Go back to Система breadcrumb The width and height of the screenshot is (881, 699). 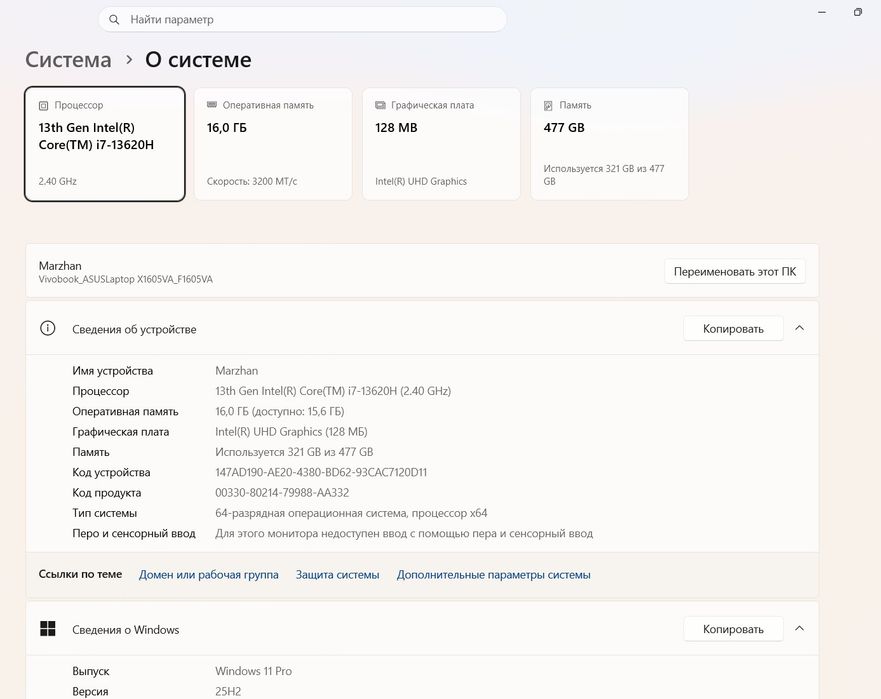point(69,60)
